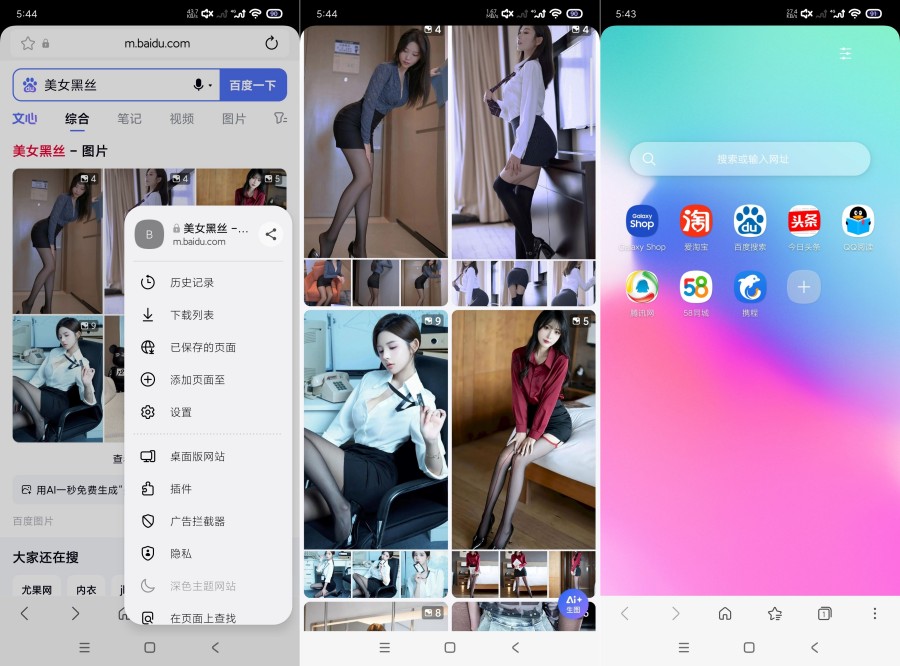
Task: Choose 广告拦截器 menu entry
Action: click(197, 521)
